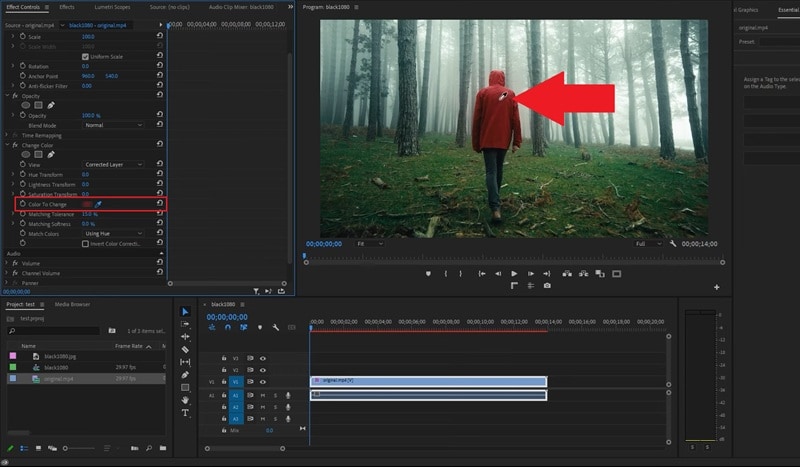
Task: Step forward one frame
Action: (x=531, y=274)
